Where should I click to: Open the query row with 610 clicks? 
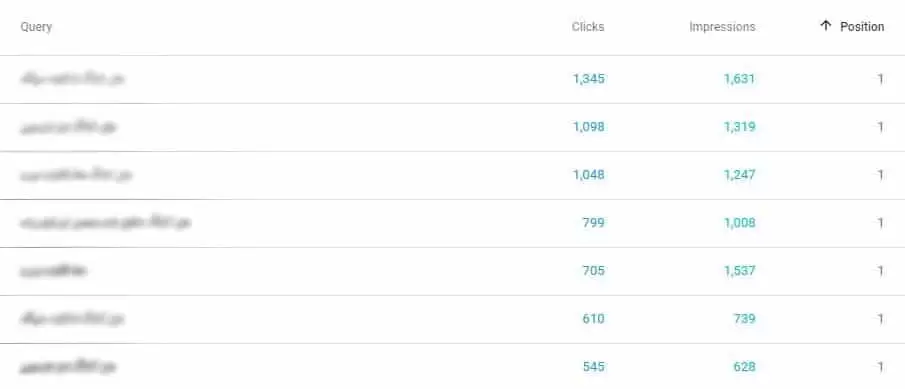pos(452,319)
